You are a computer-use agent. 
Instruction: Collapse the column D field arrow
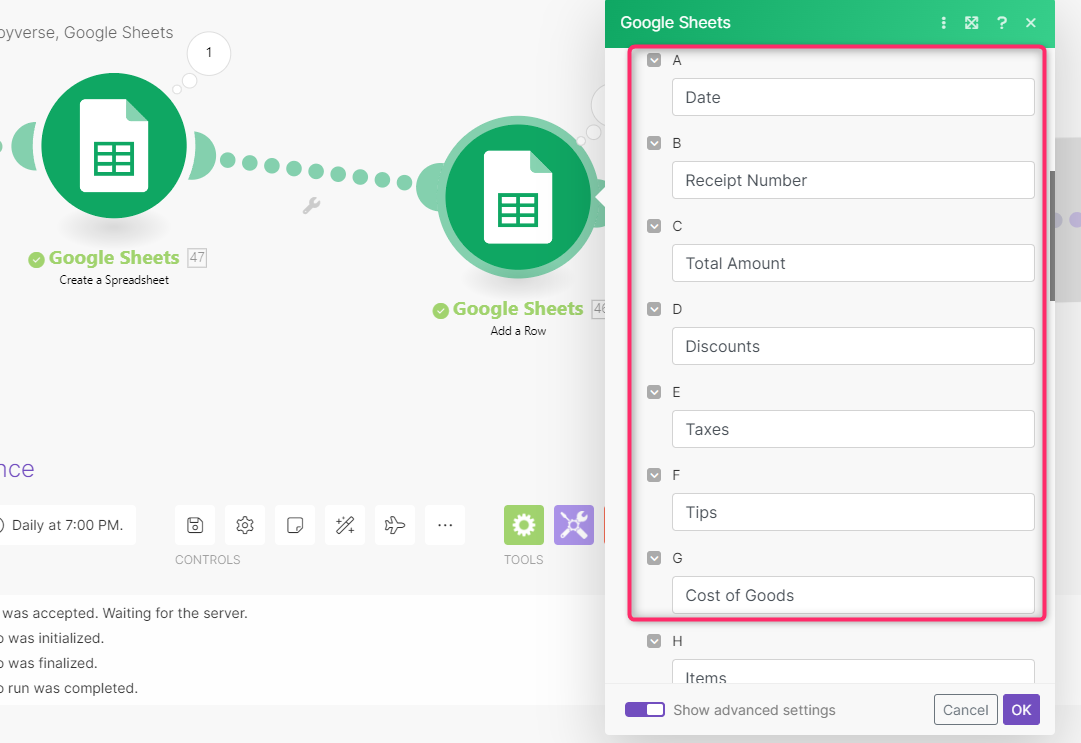point(654,309)
